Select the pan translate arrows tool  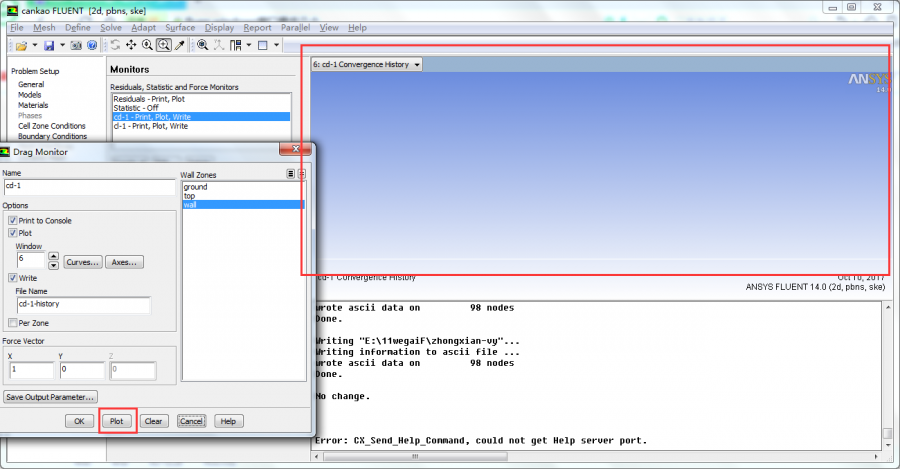[x=131, y=45]
